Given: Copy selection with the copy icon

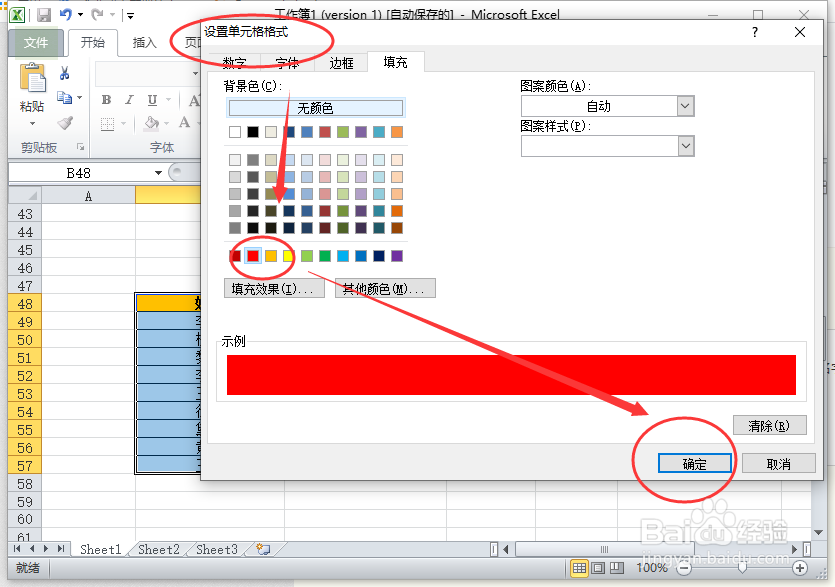Looking at the screenshot, I should pos(64,97).
